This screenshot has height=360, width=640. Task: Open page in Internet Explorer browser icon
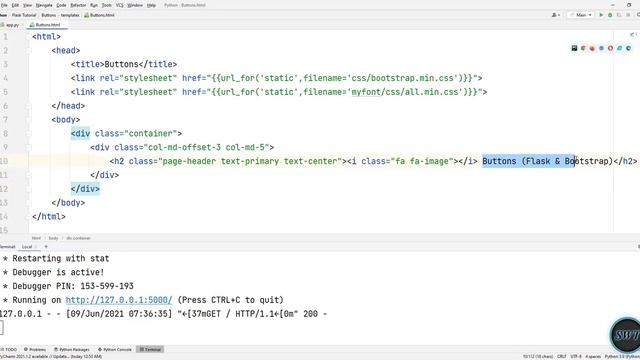pos(619,48)
